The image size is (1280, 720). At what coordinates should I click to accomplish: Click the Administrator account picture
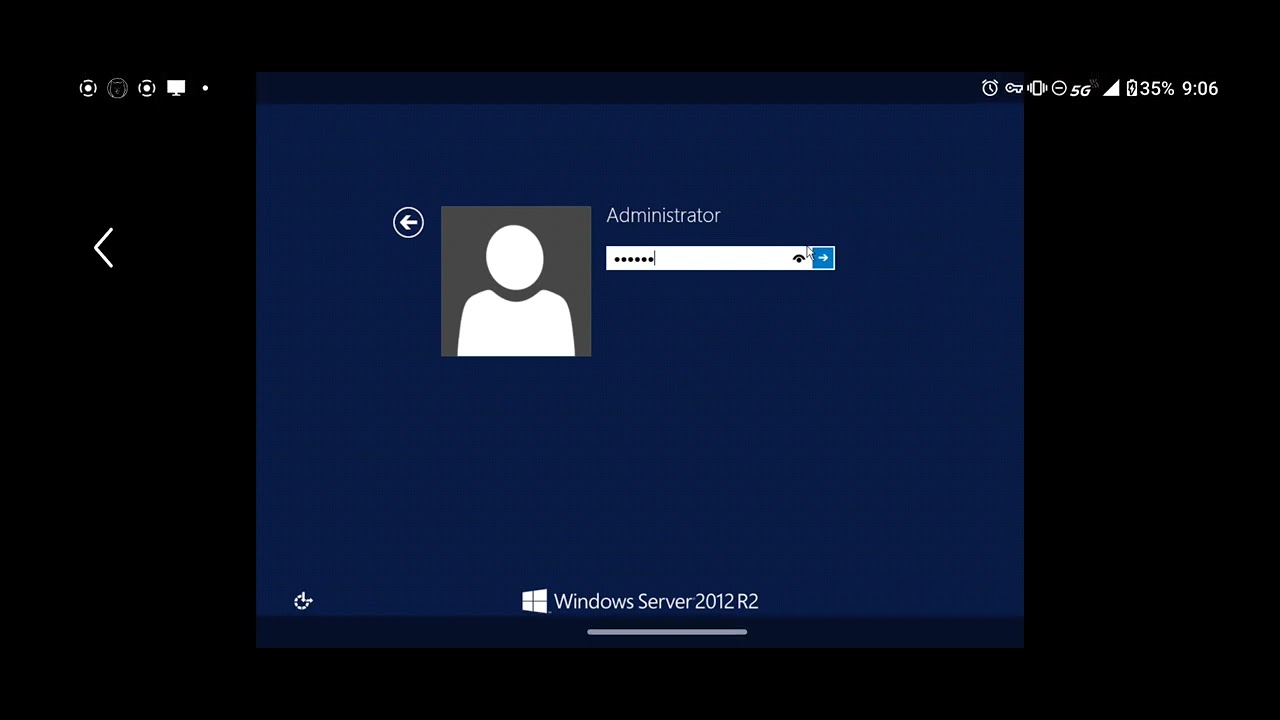pyautogui.click(x=516, y=281)
